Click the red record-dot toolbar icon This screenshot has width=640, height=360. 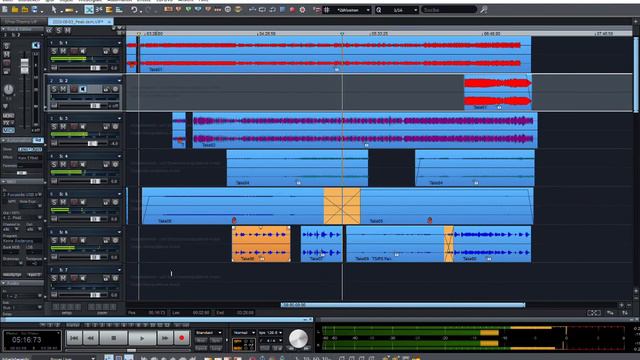point(292,9)
